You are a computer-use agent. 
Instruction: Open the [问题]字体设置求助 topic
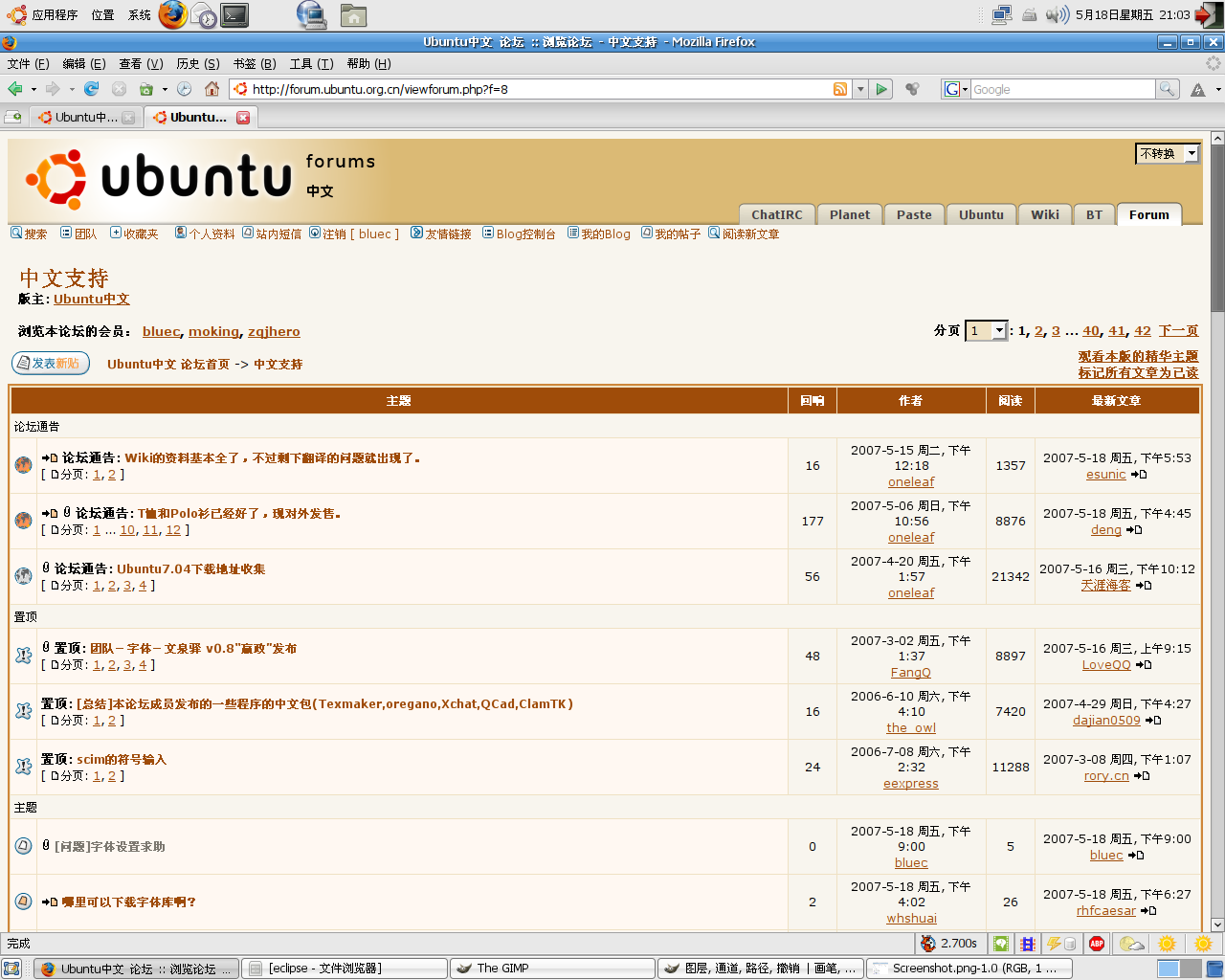click(109, 846)
